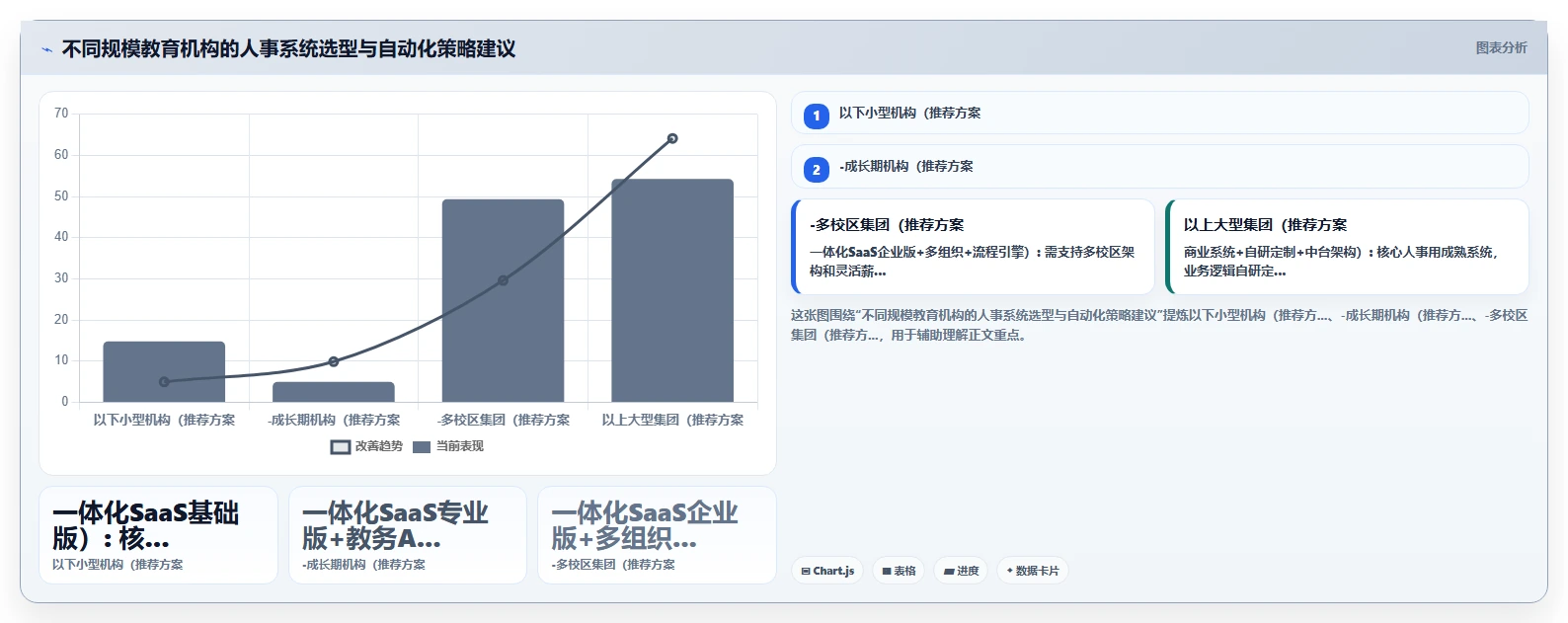Open the -多校区集团（推荐方案 card
The height and width of the screenshot is (623, 1568).
973,247
